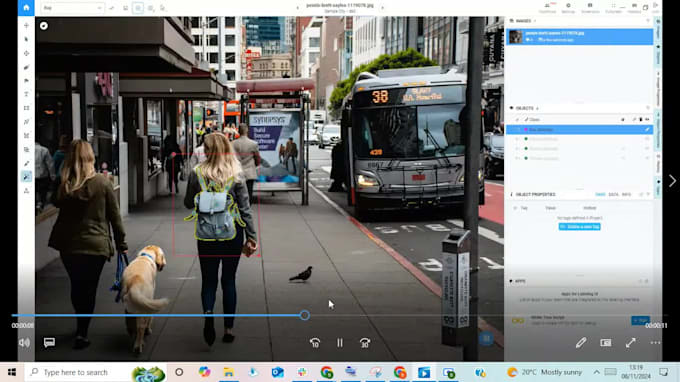Open Slack from the taskbar
This screenshot has height=382, width=680.
tap(302, 372)
